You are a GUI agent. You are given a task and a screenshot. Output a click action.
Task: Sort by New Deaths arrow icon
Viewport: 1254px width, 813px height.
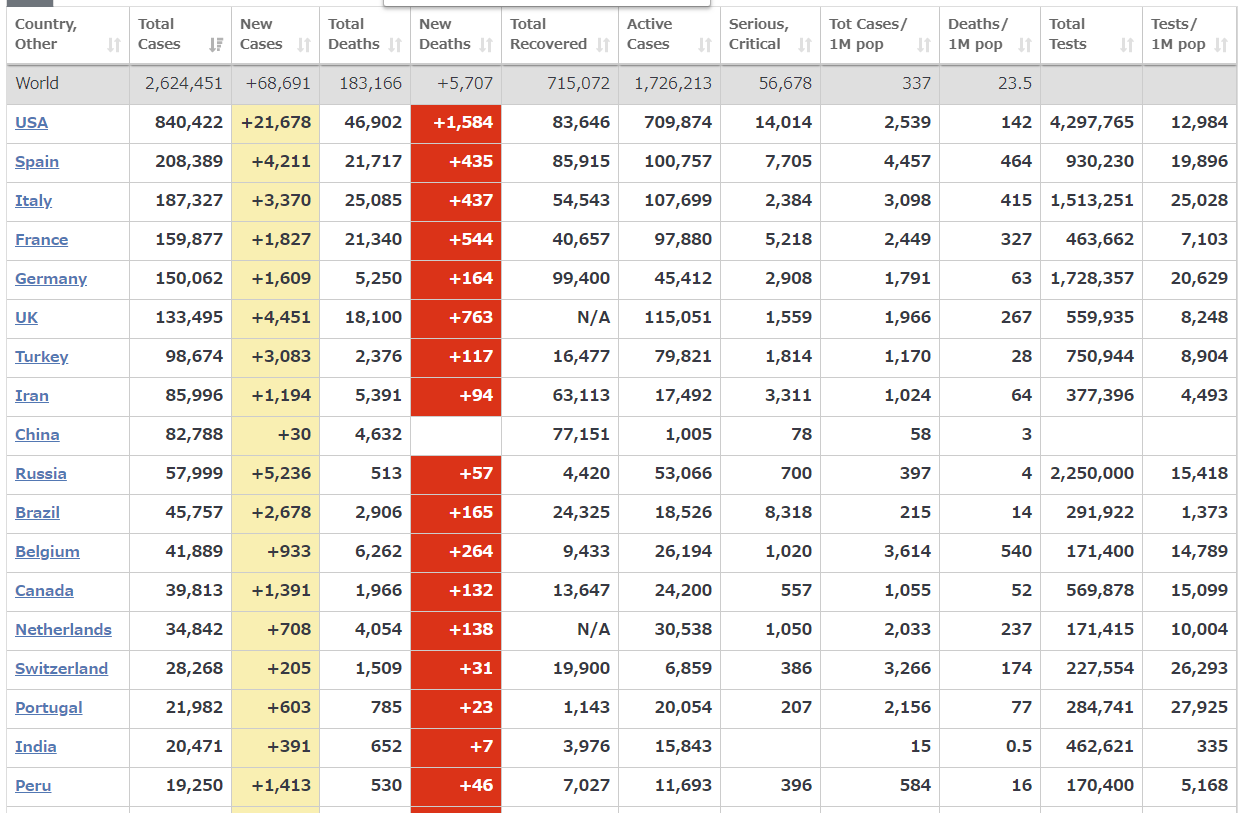[486, 45]
